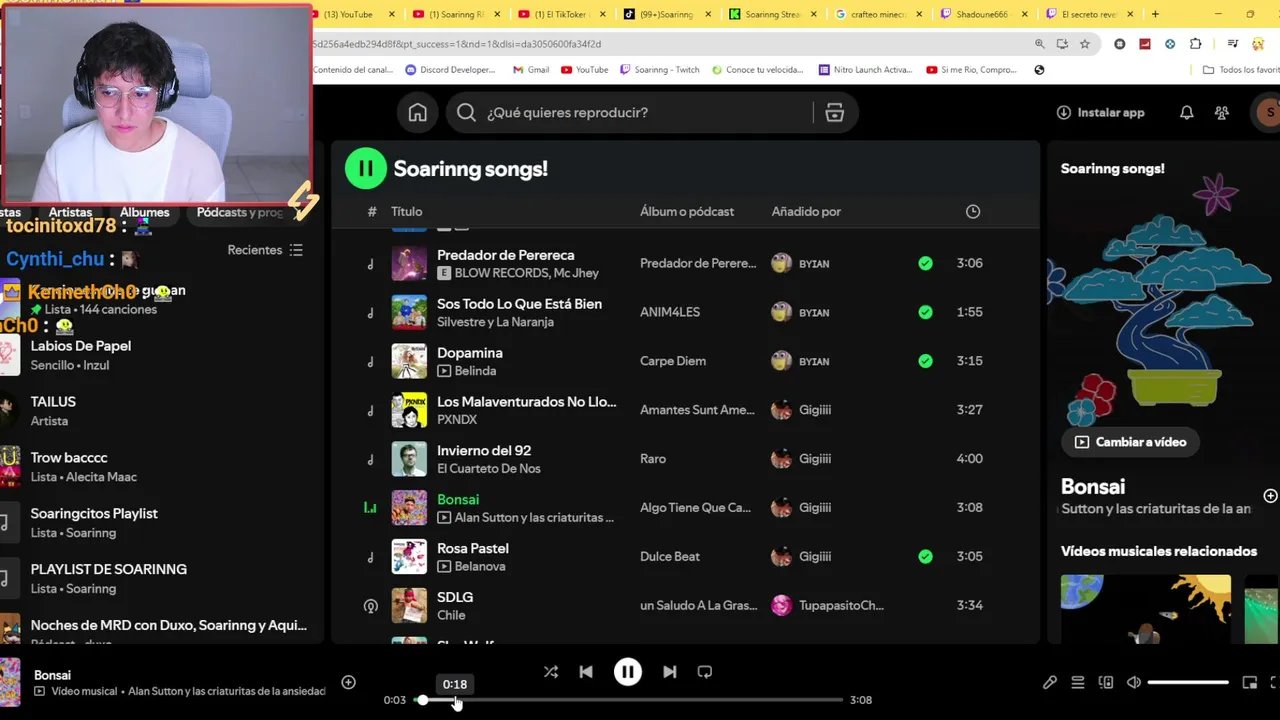
Task: Bookmark this page with the star icon
Action: [1085, 44]
